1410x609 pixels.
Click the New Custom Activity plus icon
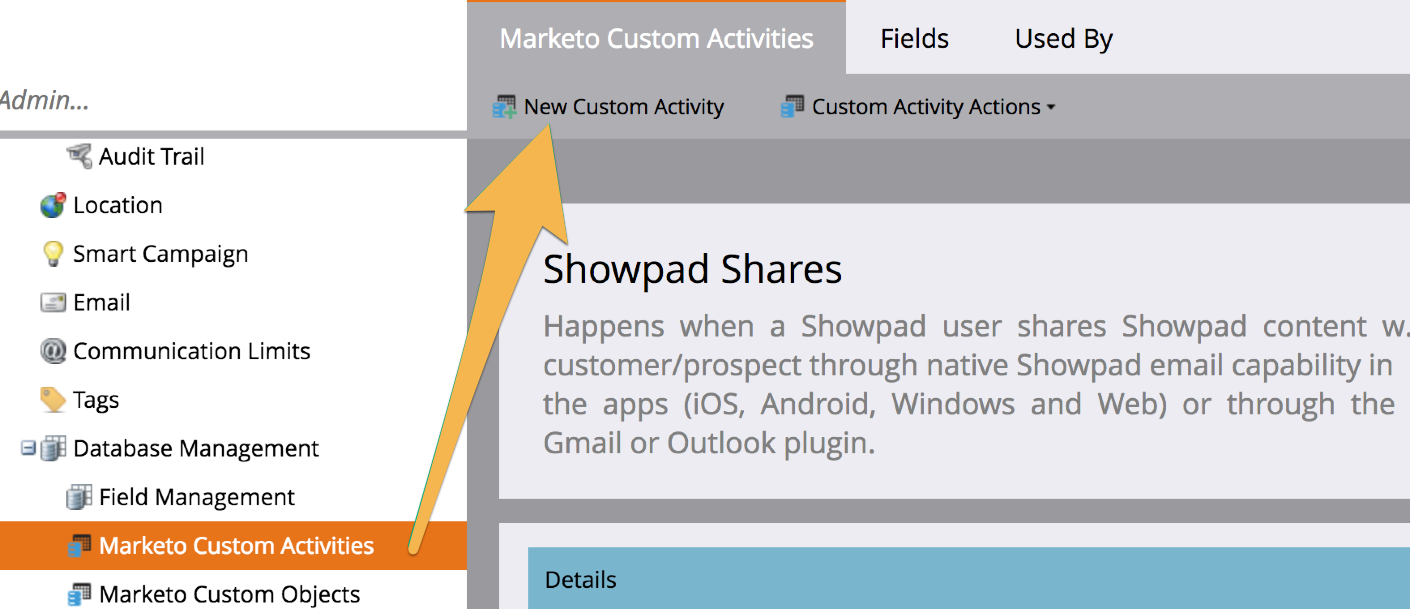[x=504, y=107]
